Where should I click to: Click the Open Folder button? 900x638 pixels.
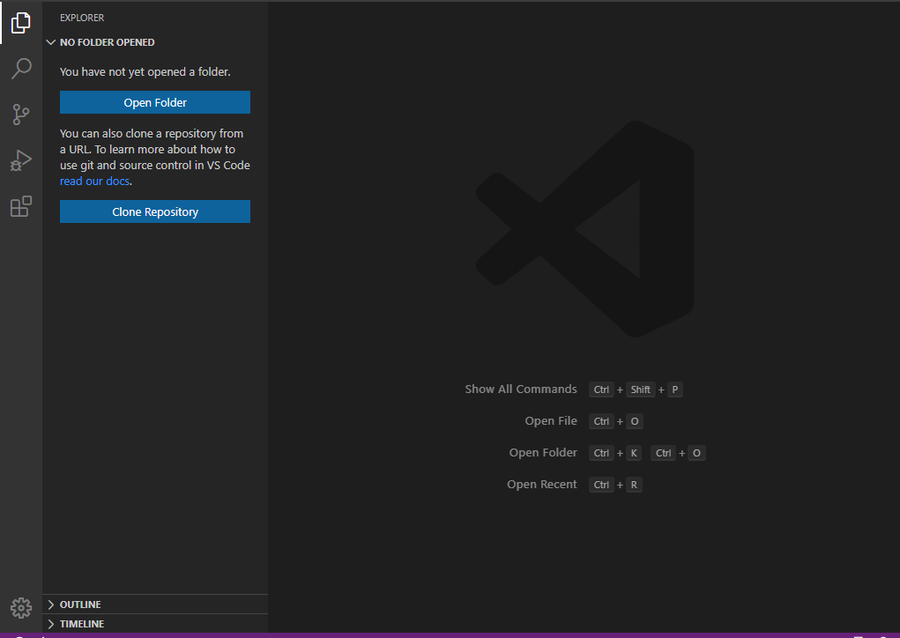tap(155, 103)
